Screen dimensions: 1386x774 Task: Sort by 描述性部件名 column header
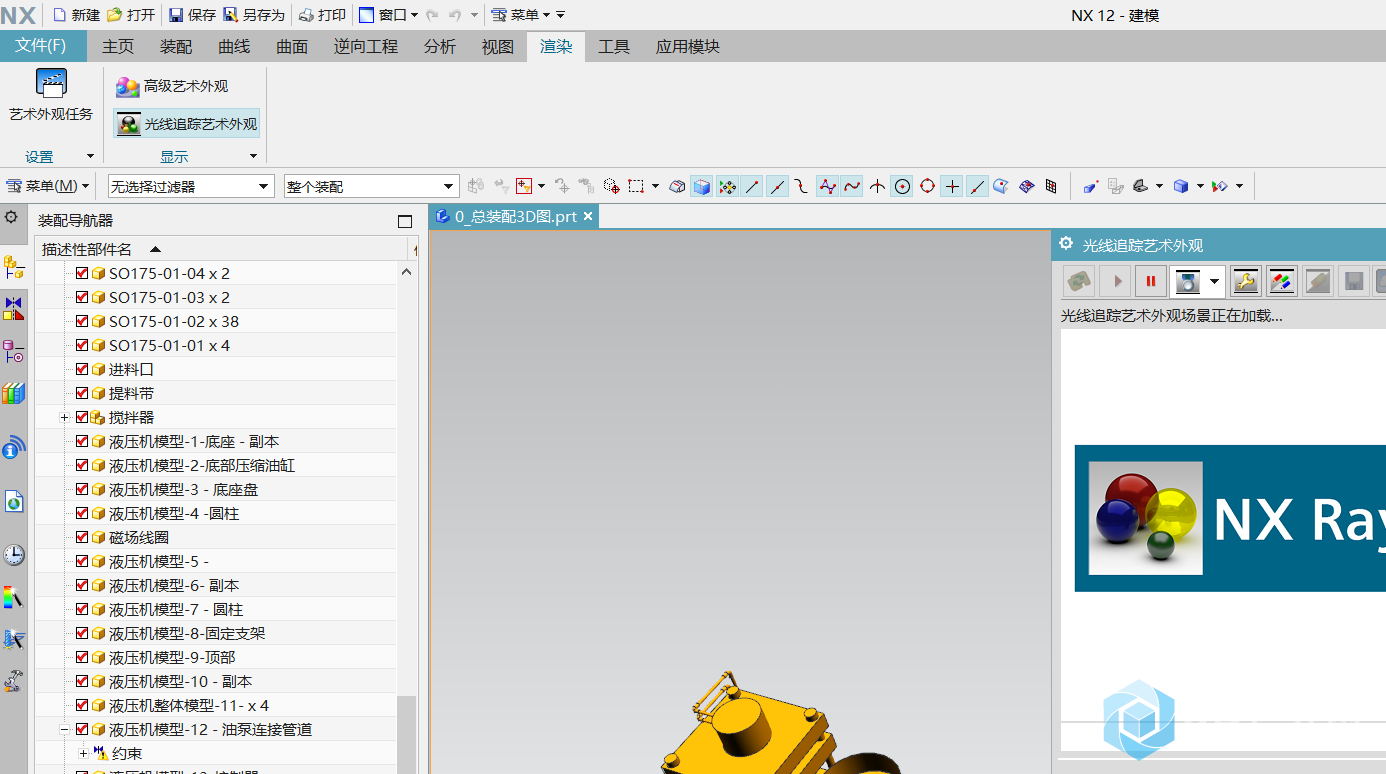tap(222, 249)
